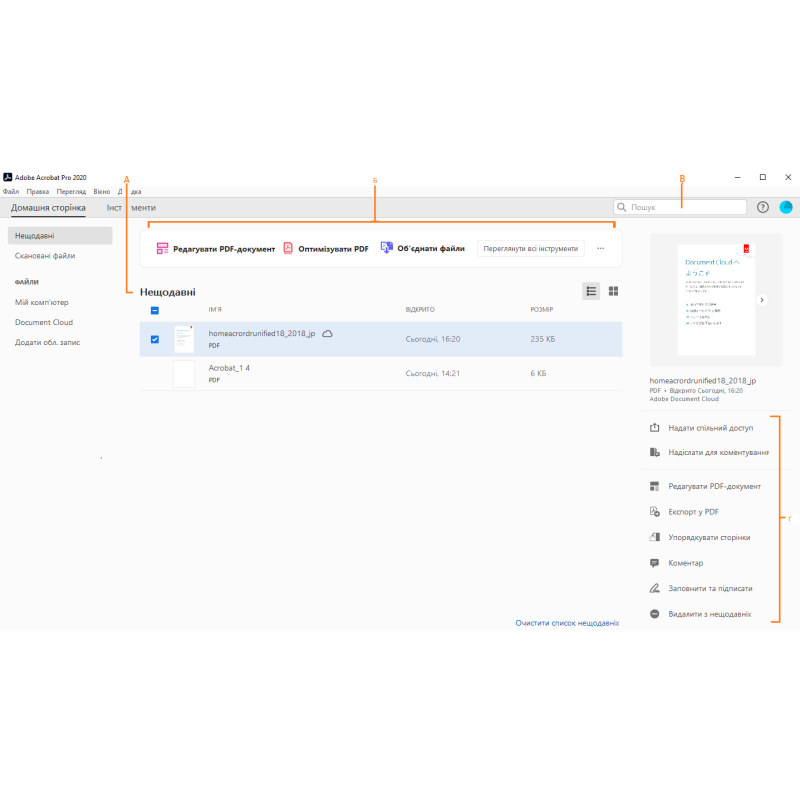Click Переглянути всі інструменти button
800x800 pixels.
pos(530,248)
